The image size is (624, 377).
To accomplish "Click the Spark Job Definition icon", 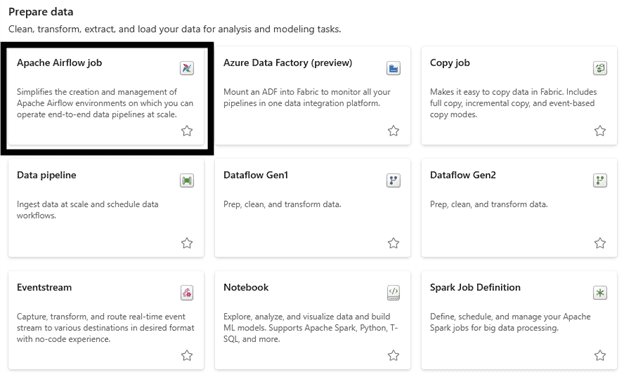I will click(600, 293).
